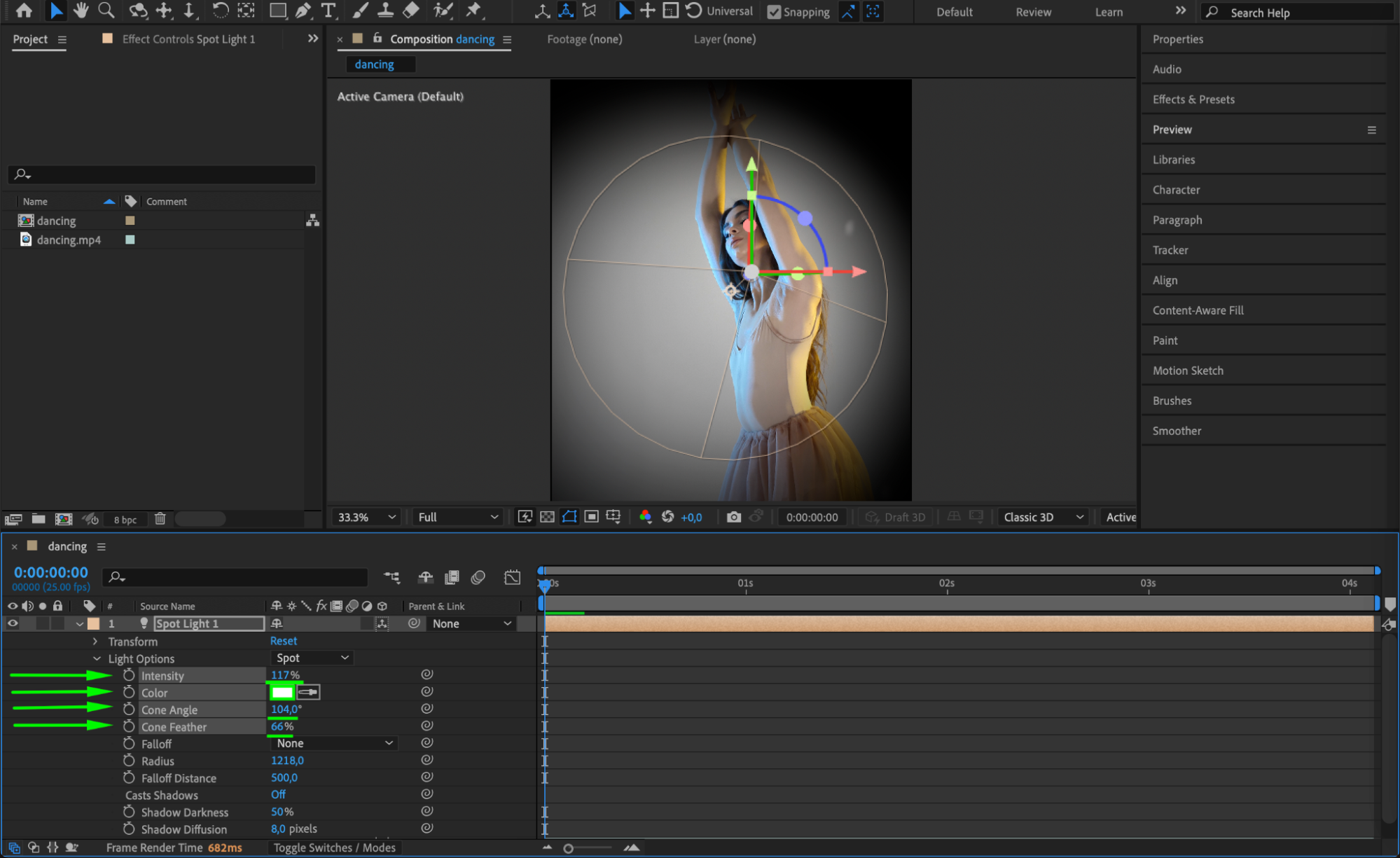Toggle Intensity stopwatch for keyframing
The image size is (1400, 858).
(129, 675)
